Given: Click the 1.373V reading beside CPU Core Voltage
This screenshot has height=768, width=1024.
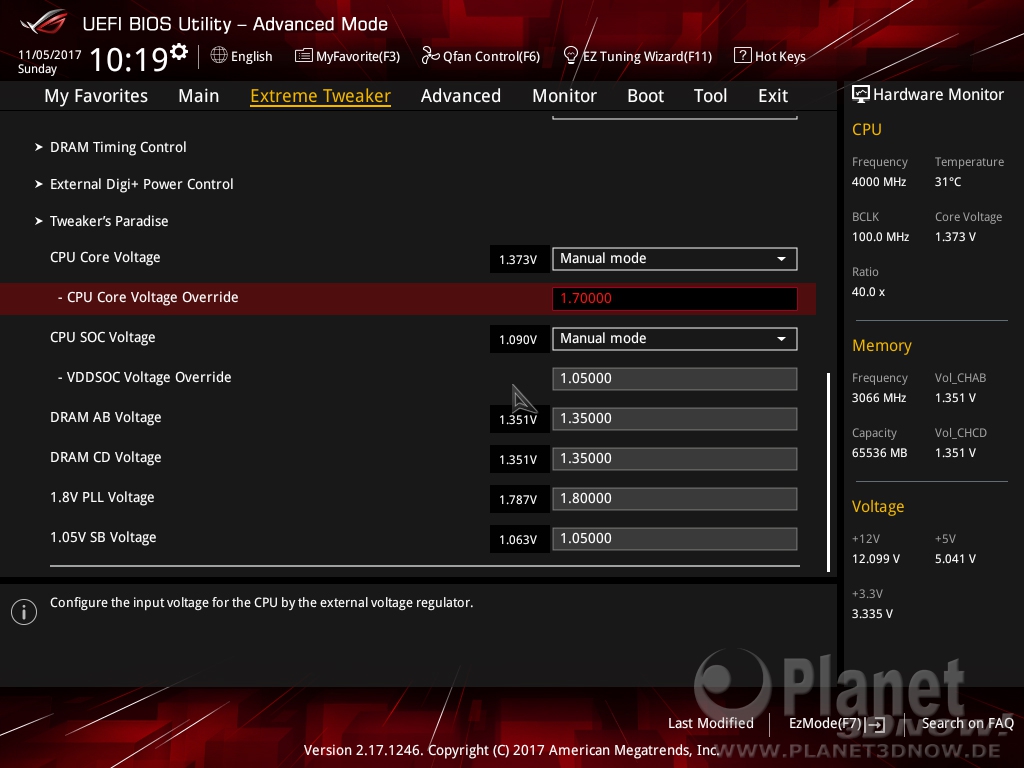Looking at the screenshot, I should tap(519, 259).
